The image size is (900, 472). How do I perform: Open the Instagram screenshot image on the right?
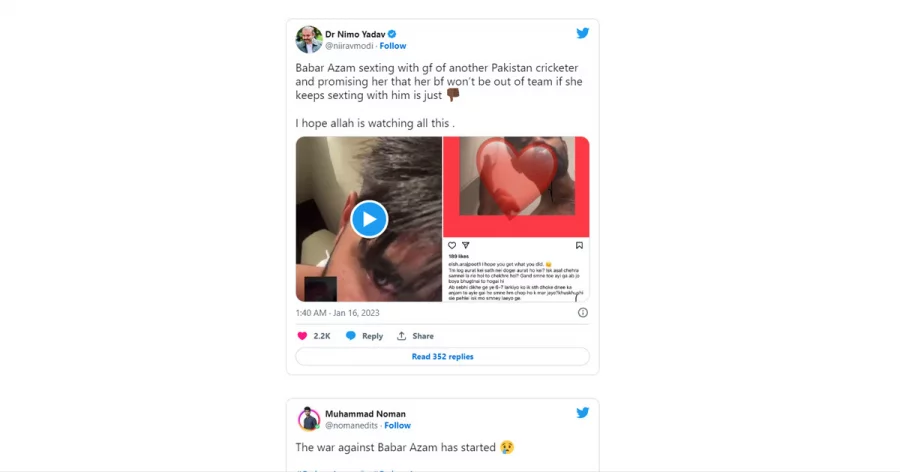coord(516,219)
